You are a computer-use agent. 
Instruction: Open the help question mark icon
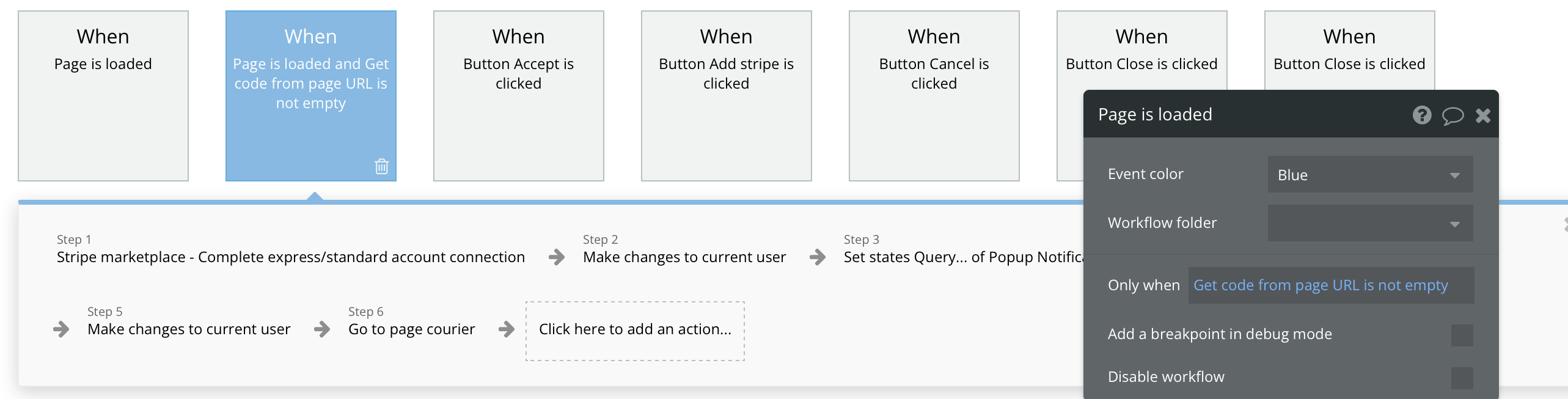1421,115
